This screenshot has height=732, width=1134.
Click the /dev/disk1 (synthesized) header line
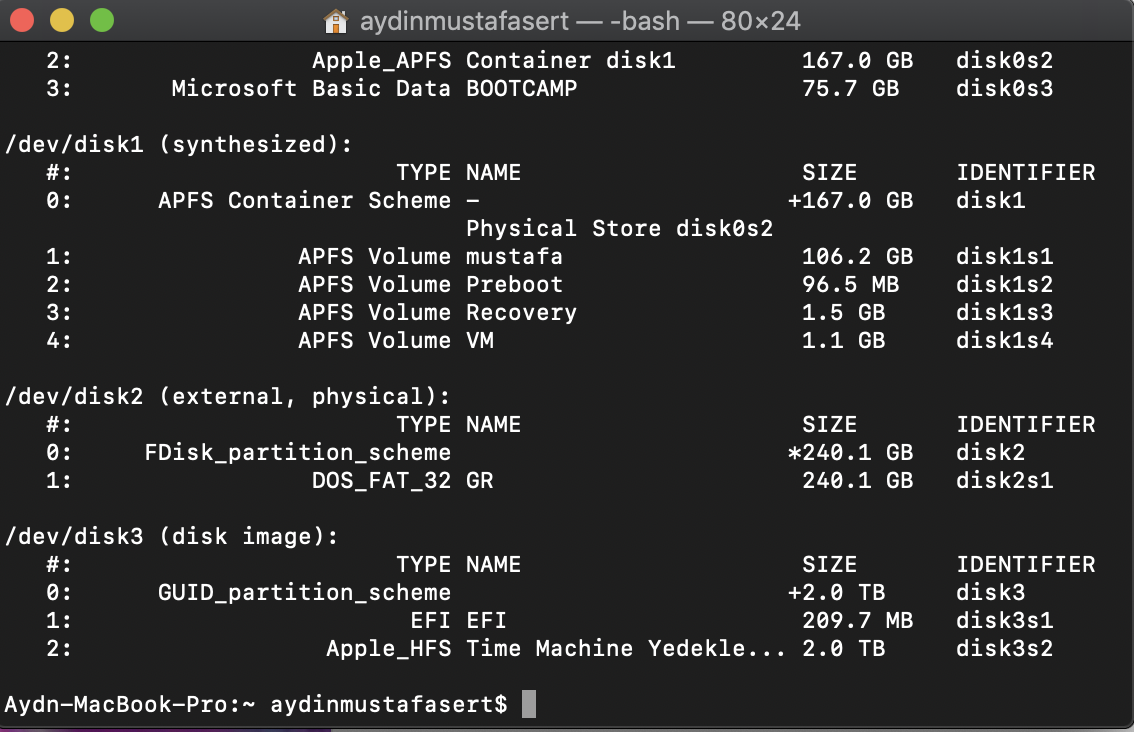point(179,144)
